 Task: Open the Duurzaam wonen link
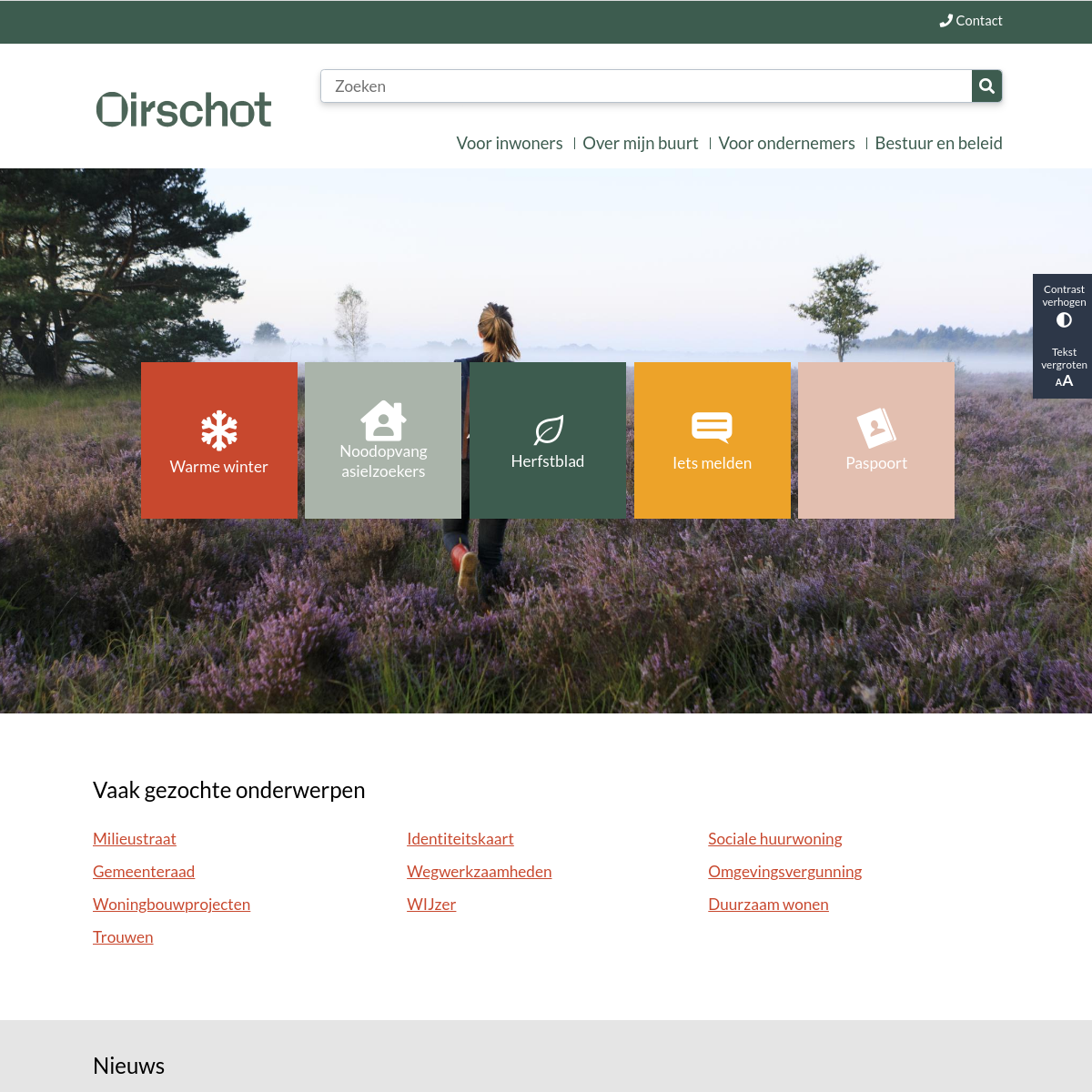click(769, 905)
